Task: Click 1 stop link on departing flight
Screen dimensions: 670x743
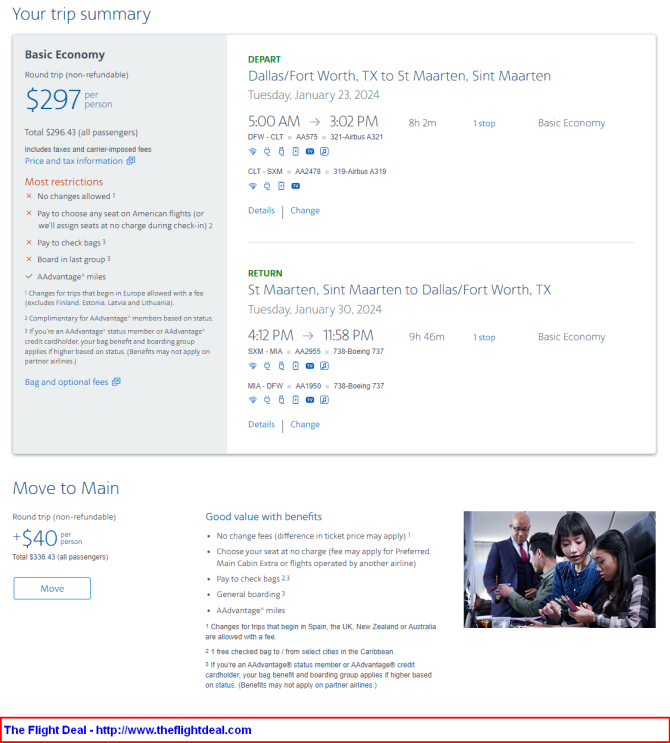Action: 484,123
